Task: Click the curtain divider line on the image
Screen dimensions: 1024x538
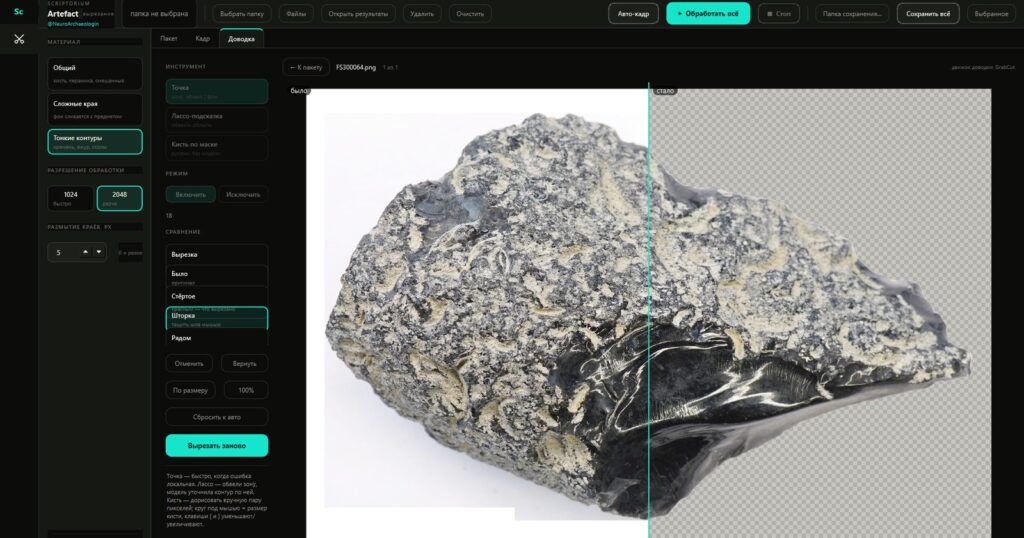Action: [x=648, y=310]
